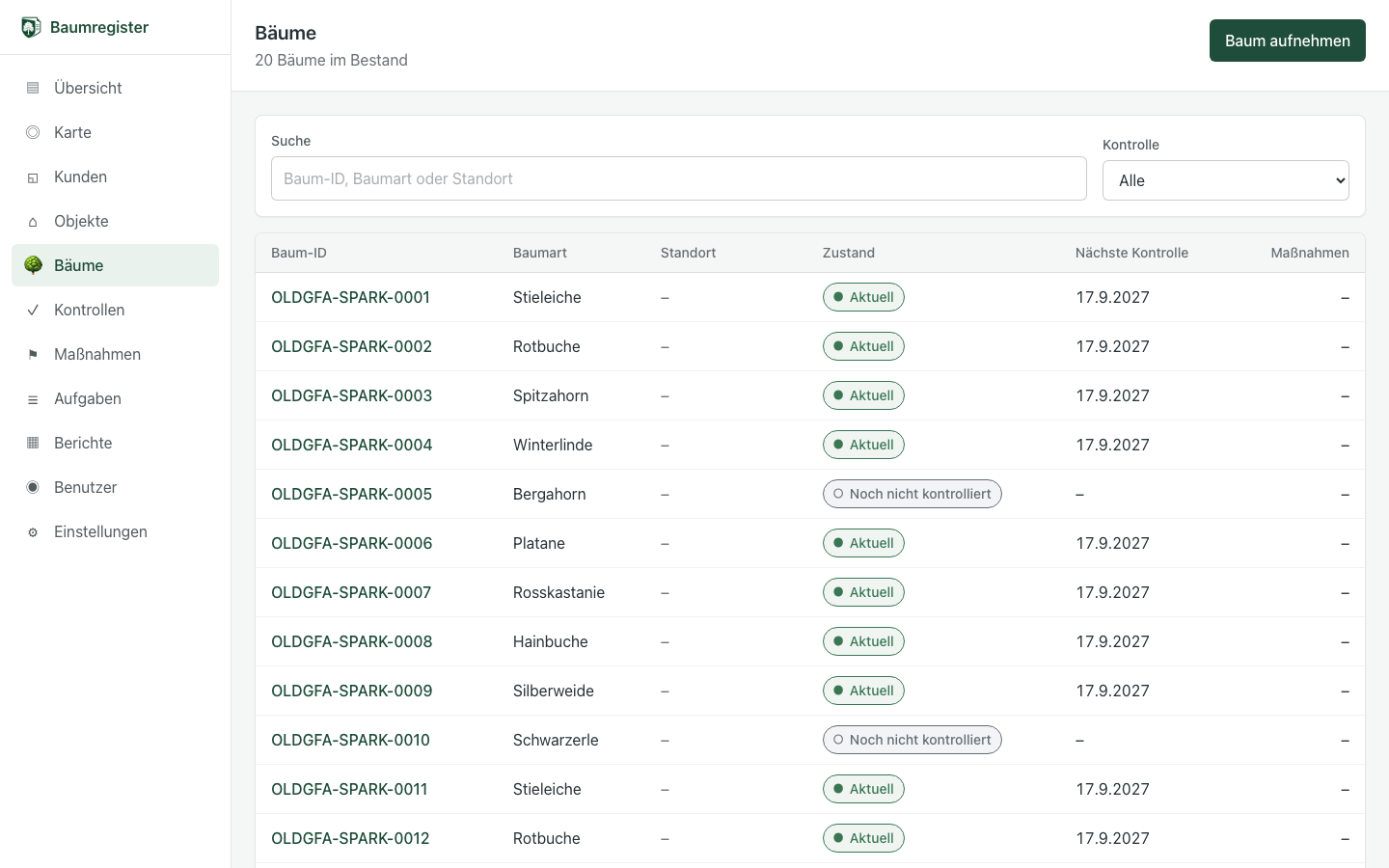Click the Baumregister logo icon
The height and width of the screenshot is (868, 1389).
pyautogui.click(x=31, y=27)
